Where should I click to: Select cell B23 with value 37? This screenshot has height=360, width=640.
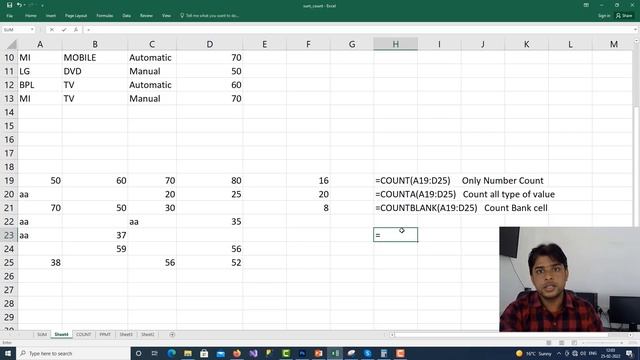pos(95,235)
